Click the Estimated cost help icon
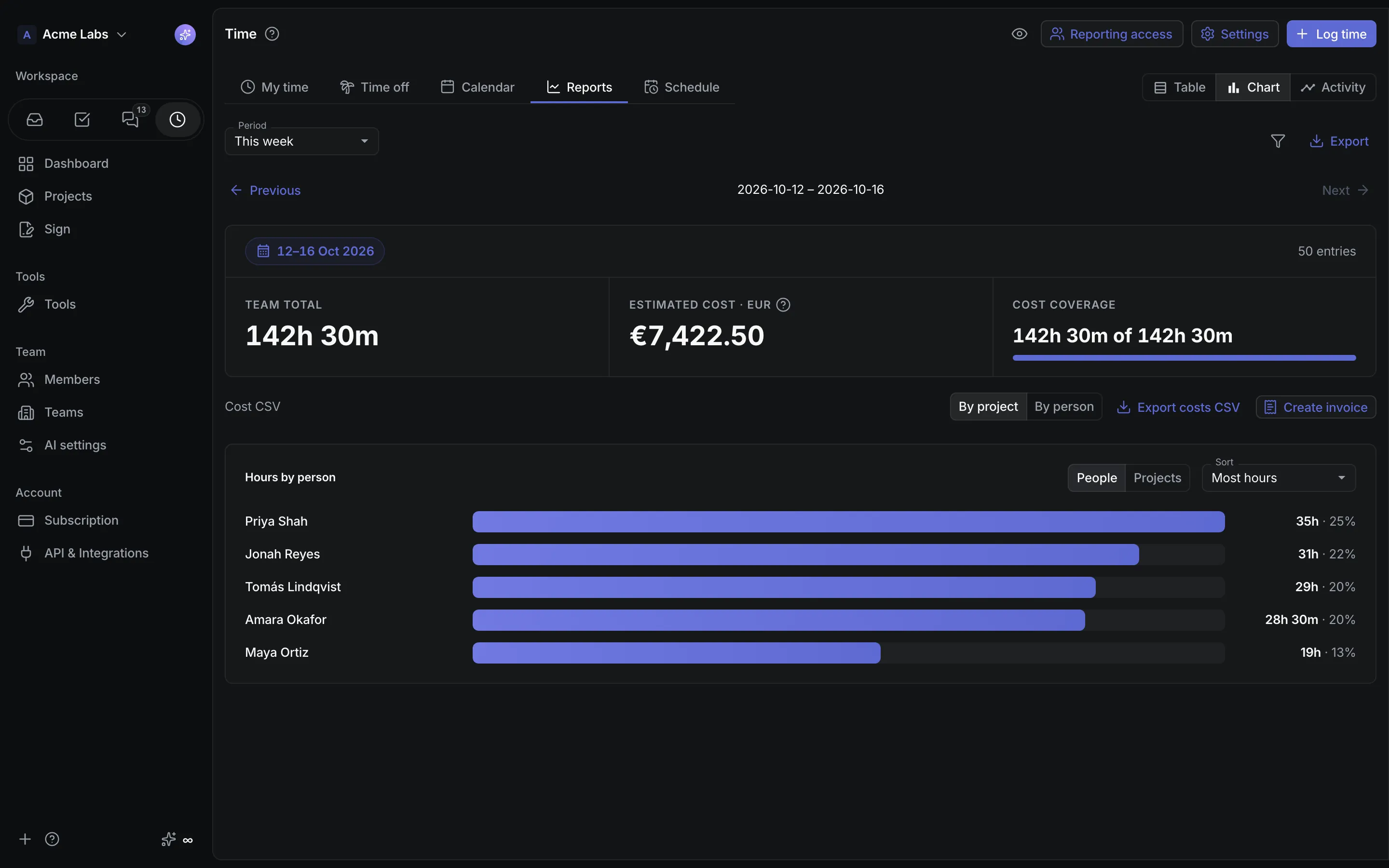The width and height of the screenshot is (1389, 868). click(x=783, y=305)
